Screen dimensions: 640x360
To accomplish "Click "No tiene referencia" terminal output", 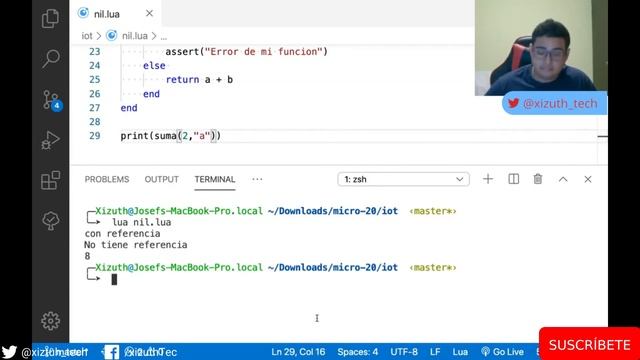I will click(136, 245).
